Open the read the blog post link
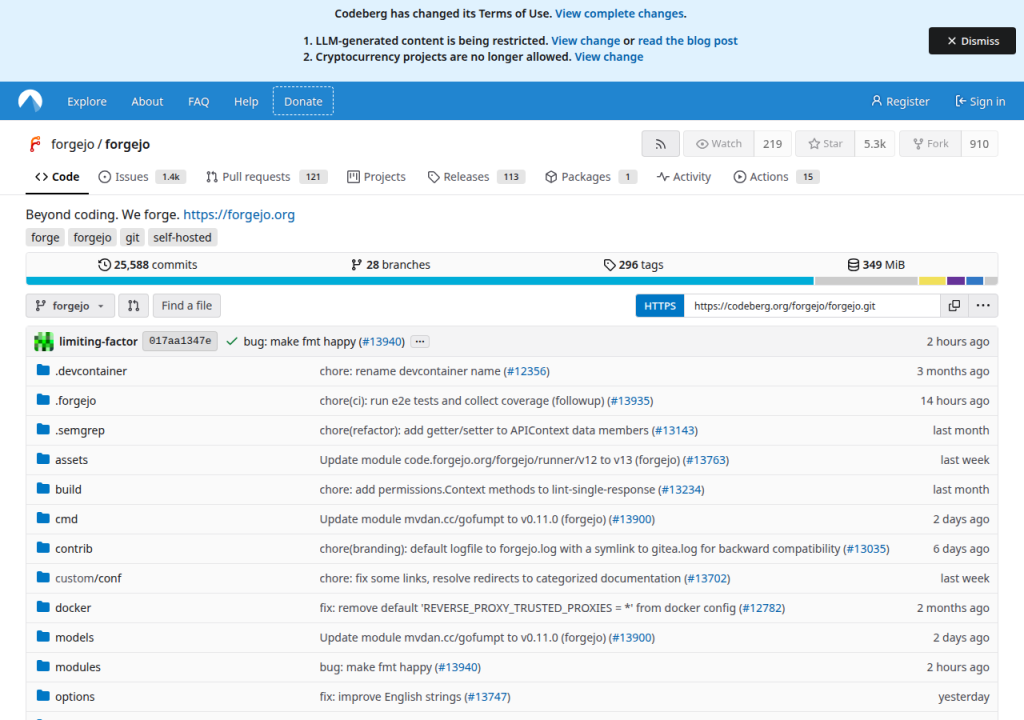 (688, 41)
